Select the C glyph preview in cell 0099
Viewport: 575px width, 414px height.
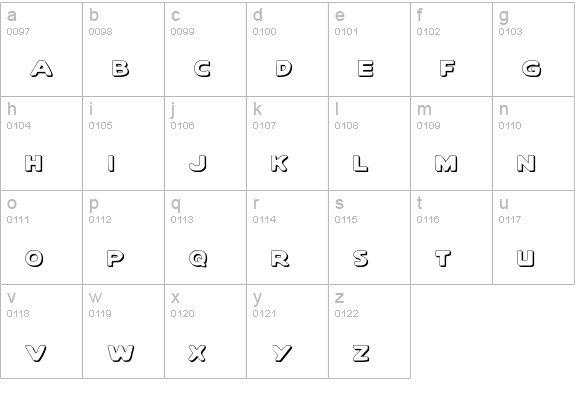click(202, 69)
